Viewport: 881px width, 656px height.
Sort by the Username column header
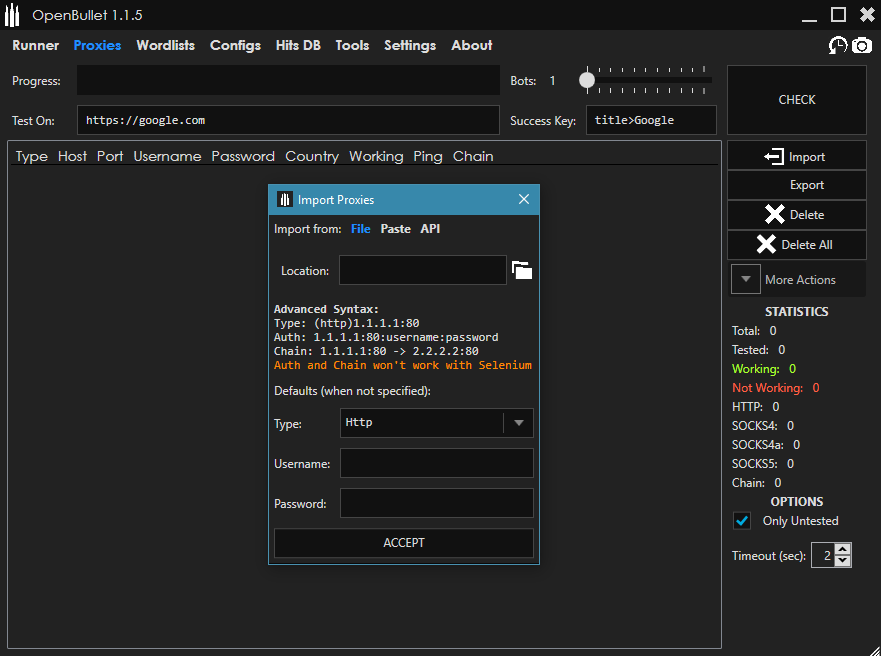click(167, 156)
